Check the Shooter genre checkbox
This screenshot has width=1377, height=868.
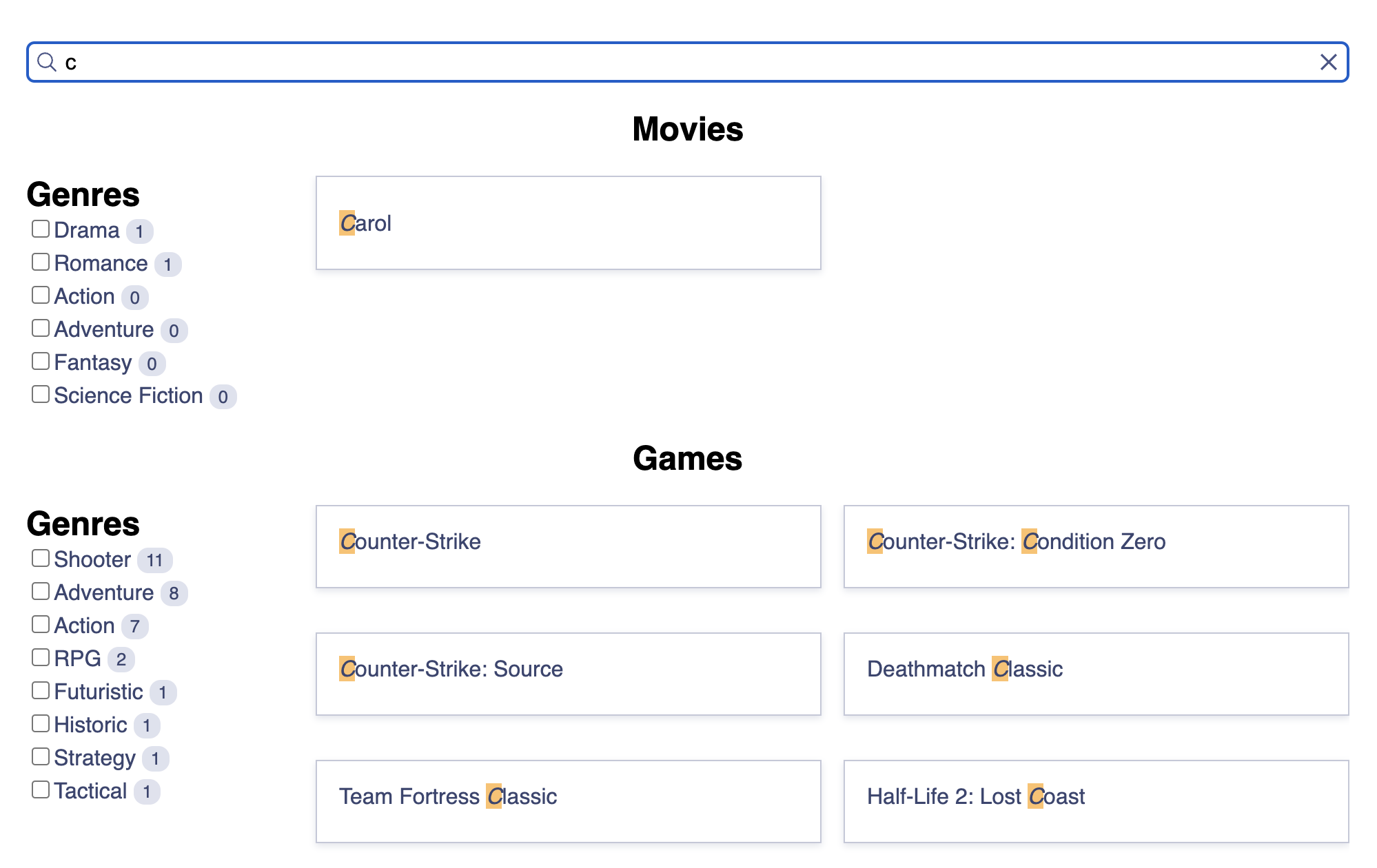point(41,558)
